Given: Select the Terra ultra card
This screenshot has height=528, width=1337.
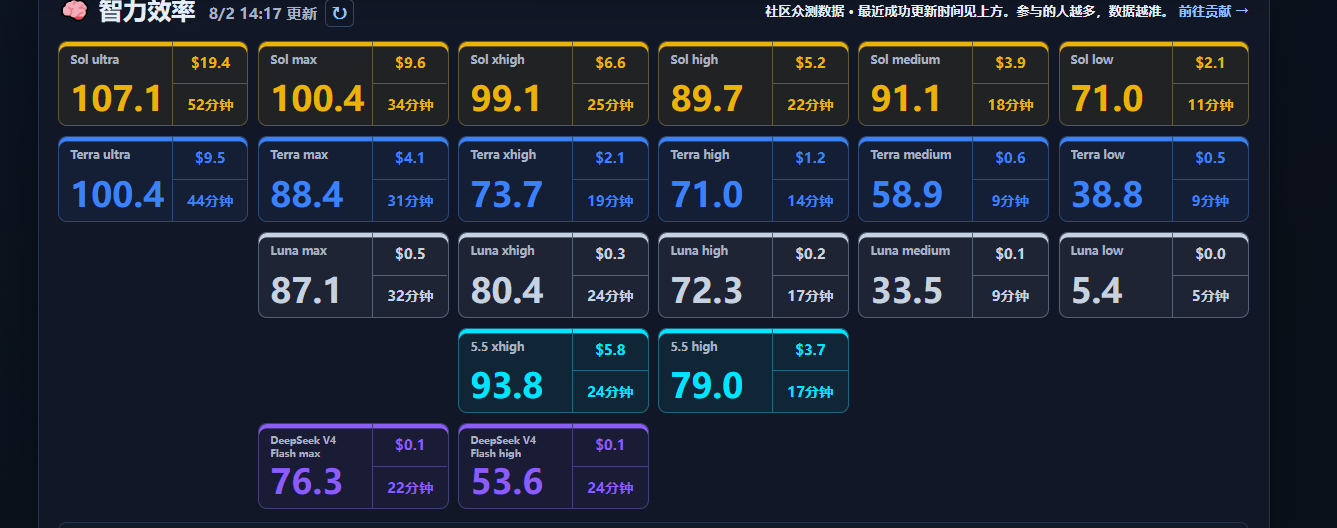Looking at the screenshot, I should point(153,179).
